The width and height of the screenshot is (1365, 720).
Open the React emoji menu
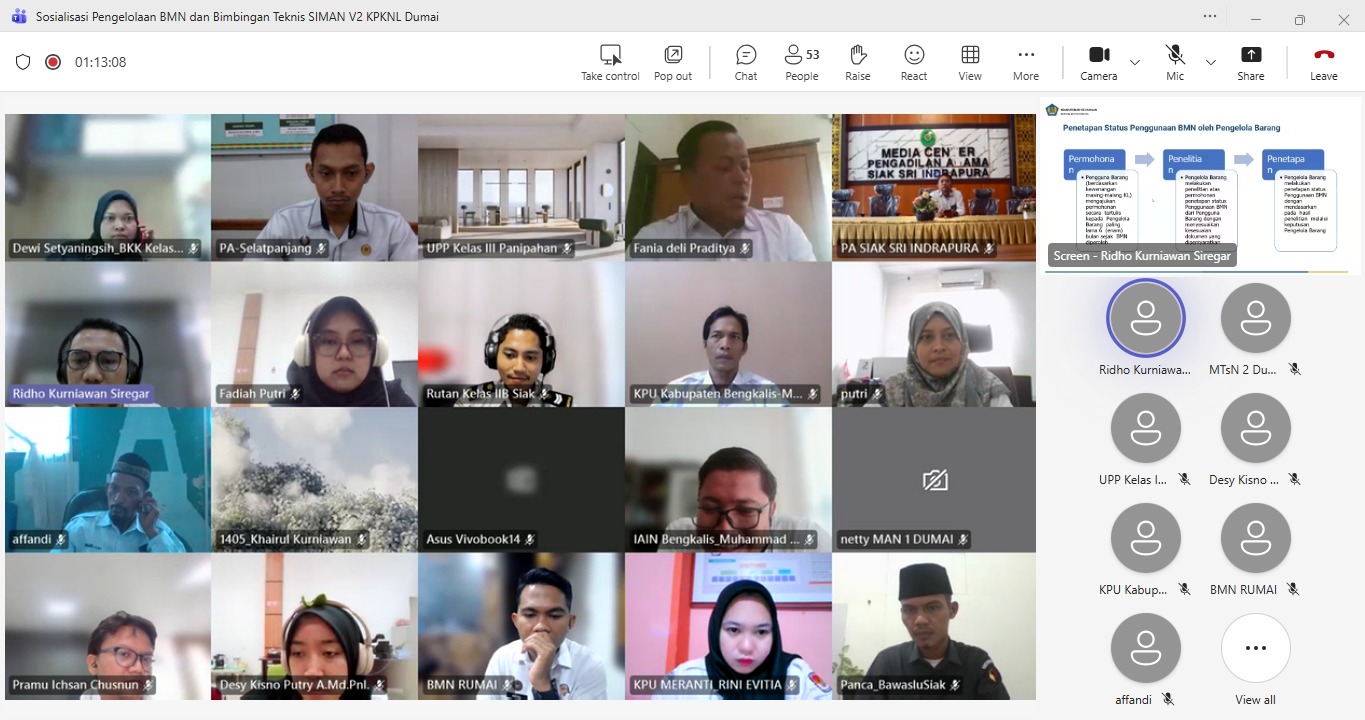(x=914, y=62)
